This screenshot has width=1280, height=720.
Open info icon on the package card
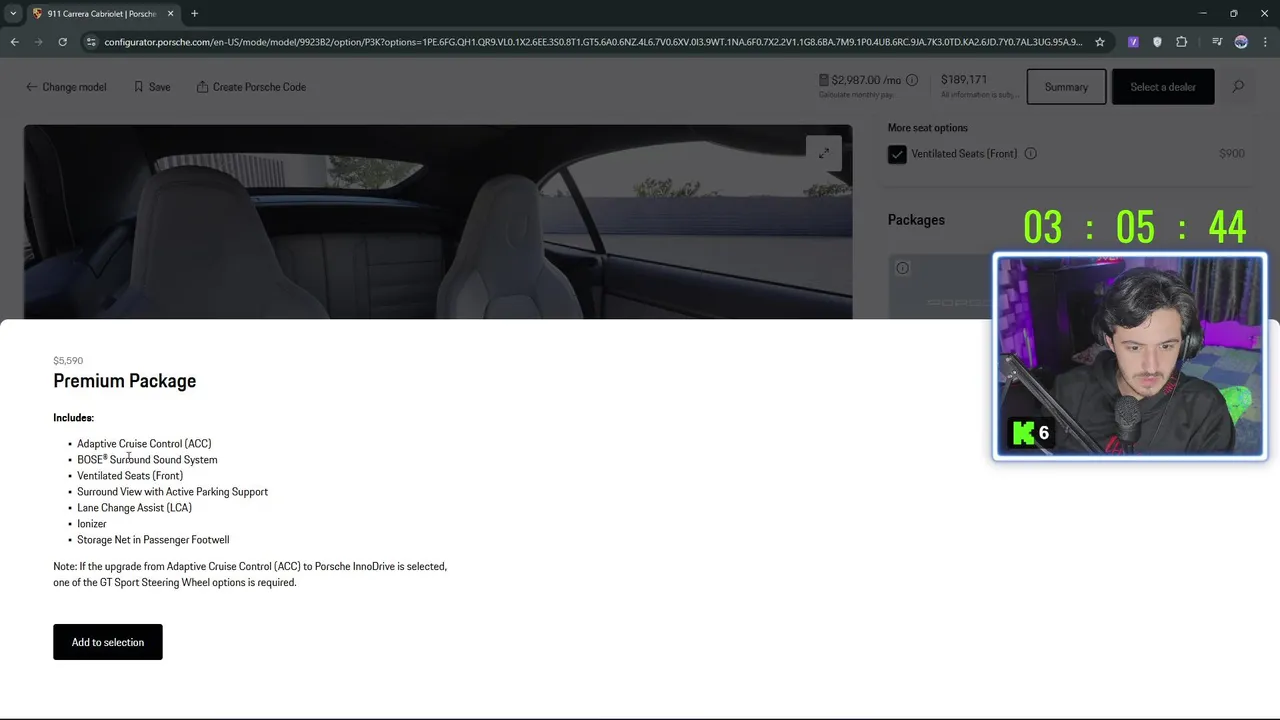[902, 268]
